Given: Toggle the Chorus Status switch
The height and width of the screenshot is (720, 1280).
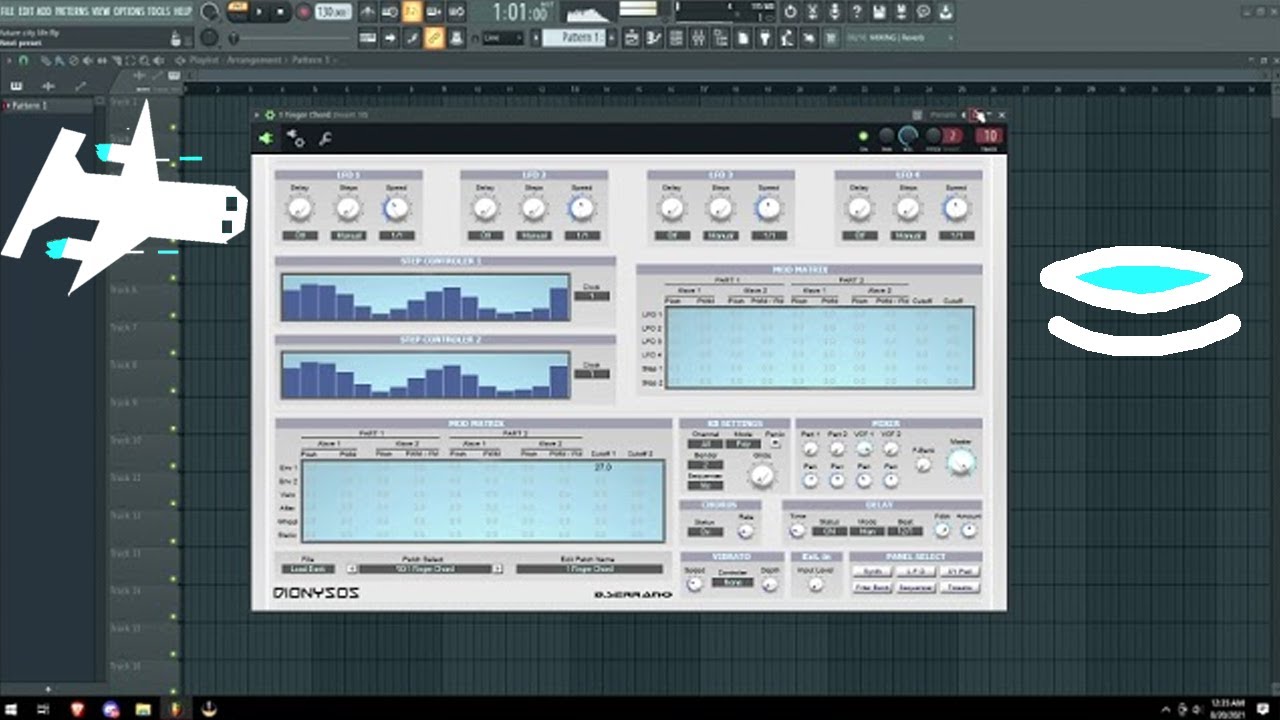Looking at the screenshot, I should 704,532.
